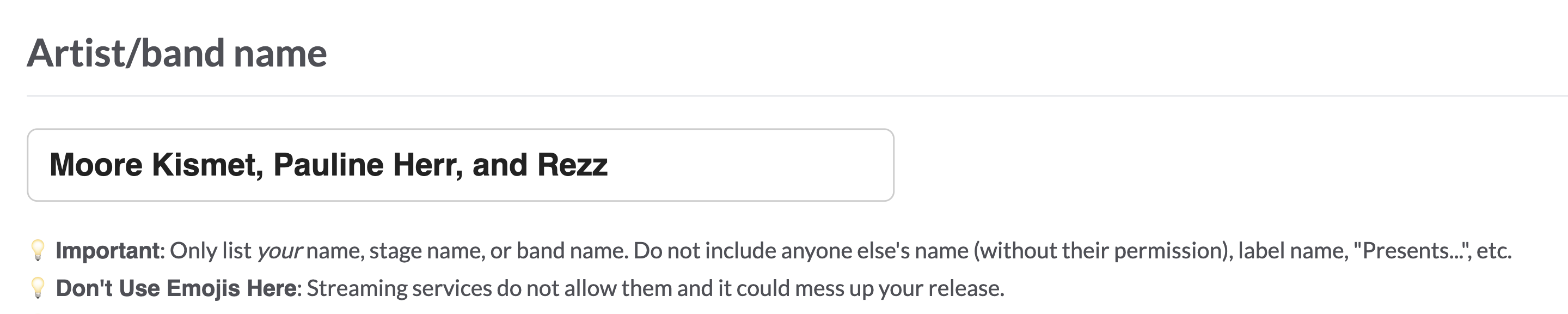Click the divider line under the heading
This screenshot has width=1568, height=314.
[791, 96]
